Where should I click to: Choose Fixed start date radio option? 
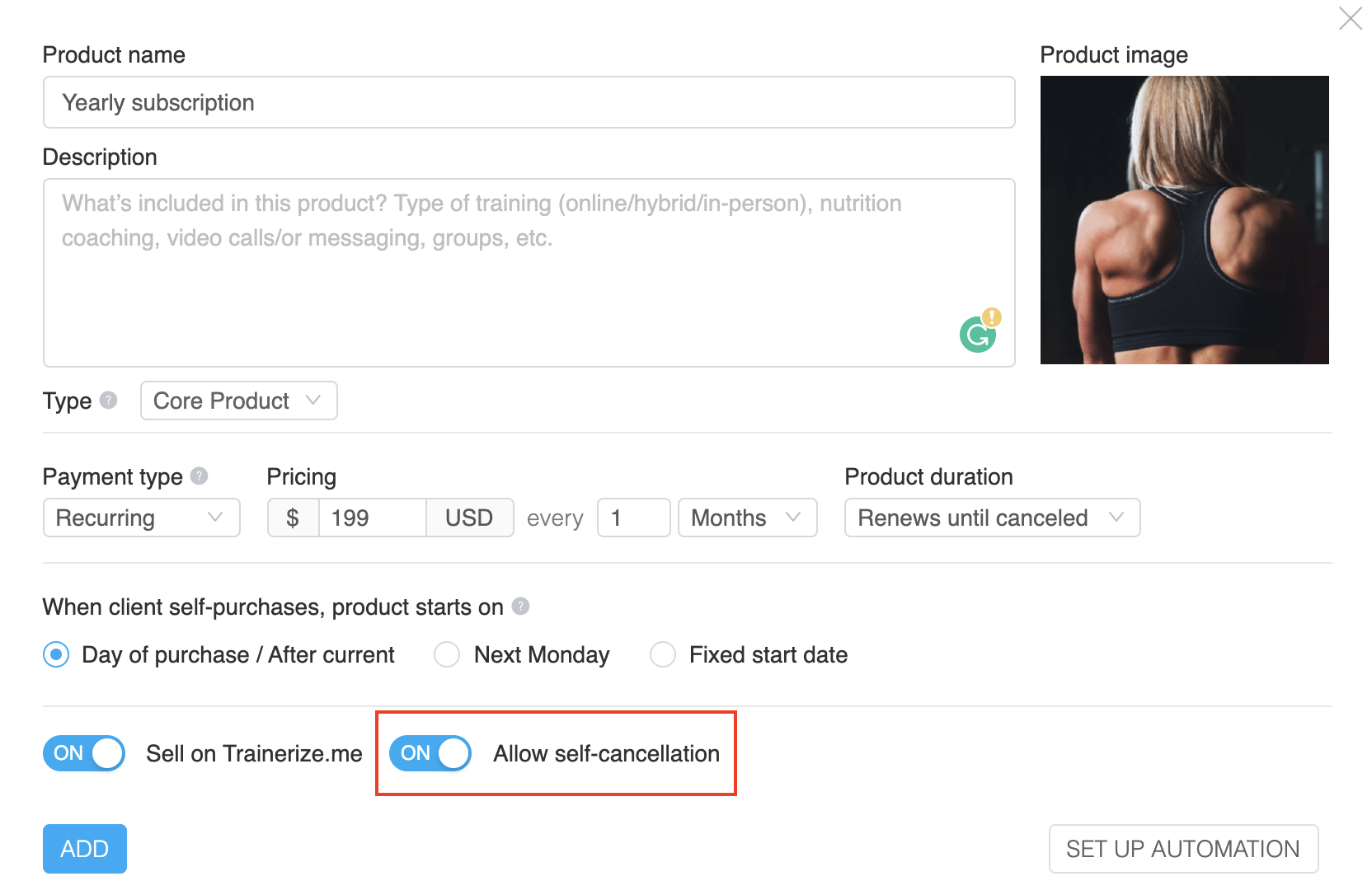[663, 655]
